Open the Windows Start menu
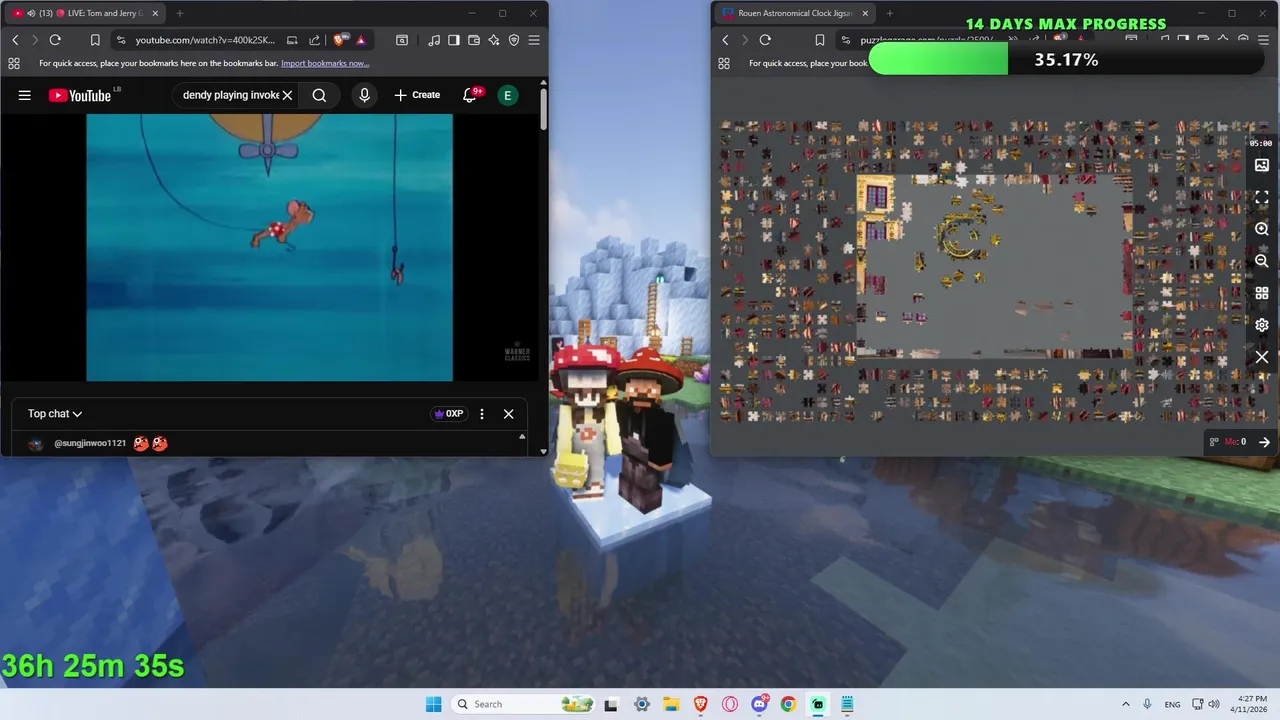1280x720 pixels. pos(433,704)
